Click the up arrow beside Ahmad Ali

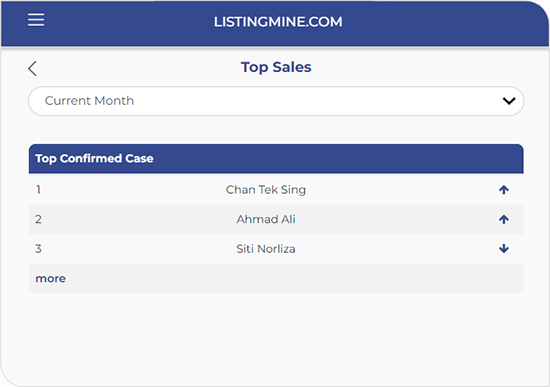504,219
